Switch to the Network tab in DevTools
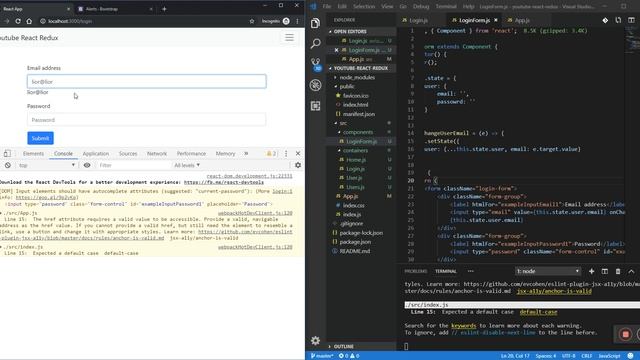 click(157, 153)
